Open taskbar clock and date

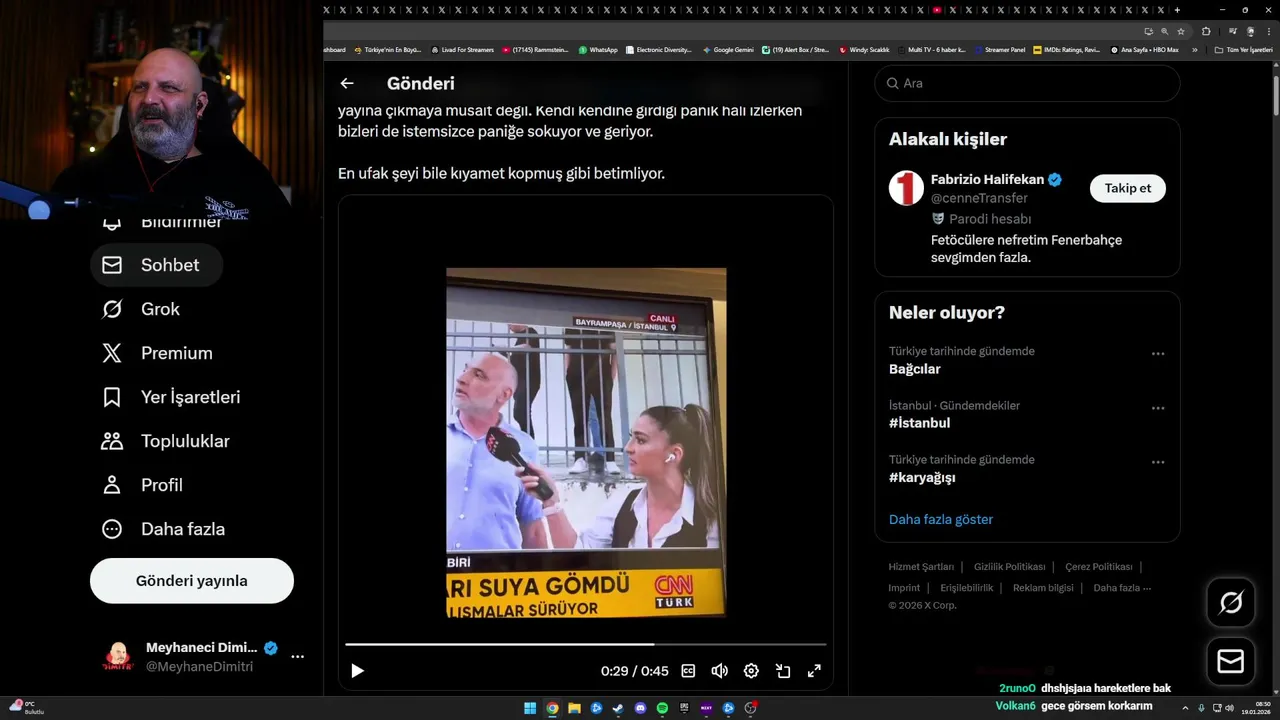pyautogui.click(x=1254, y=708)
